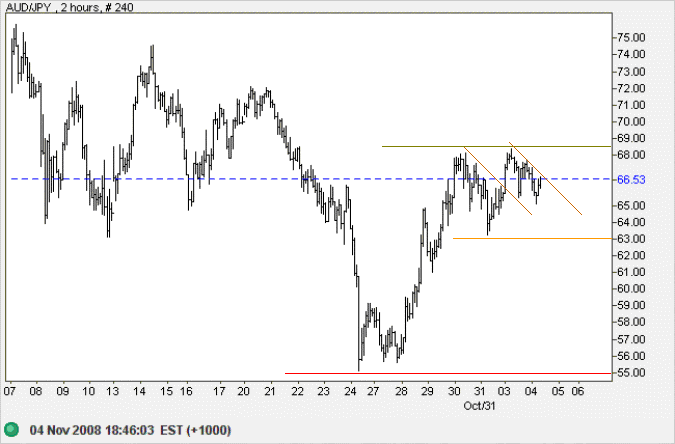The width and height of the screenshot is (675, 444).
Task: Click the 65.00 price axis label
Action: pos(631,205)
